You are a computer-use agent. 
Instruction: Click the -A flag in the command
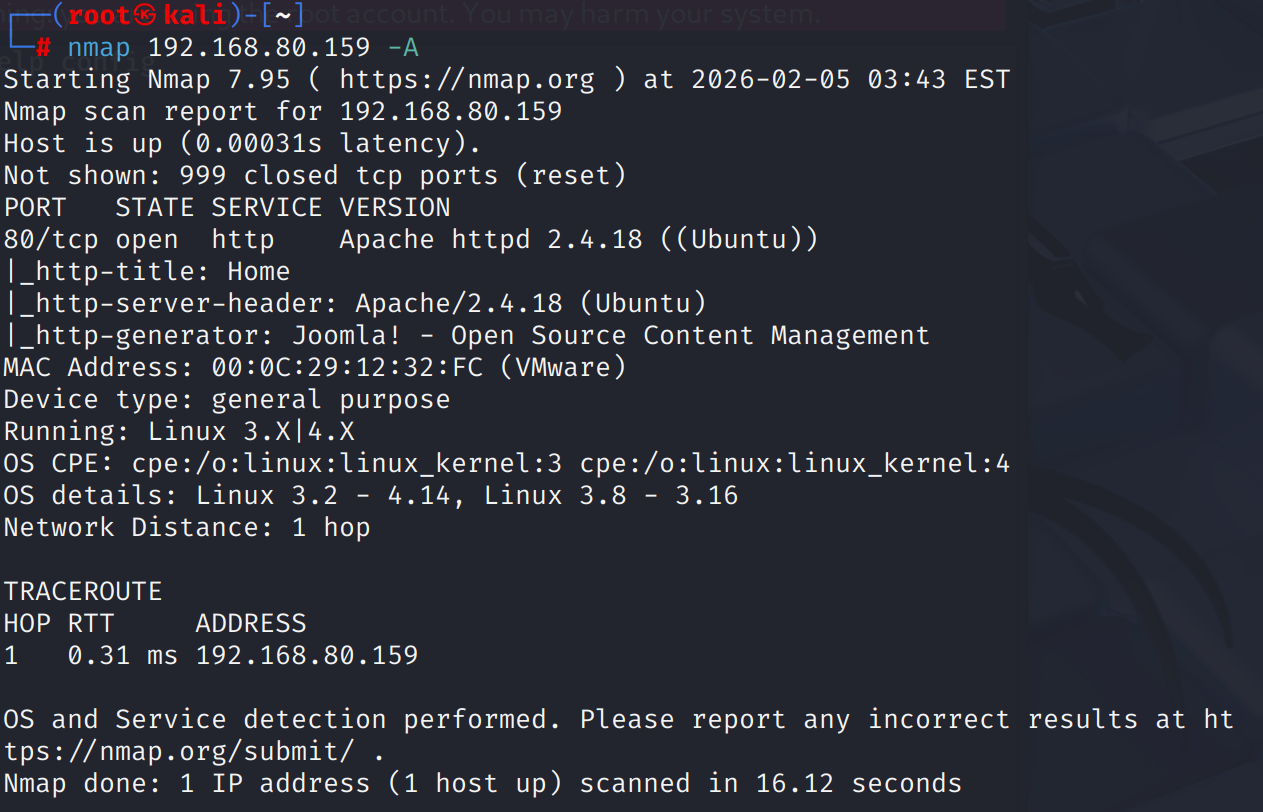pos(403,47)
